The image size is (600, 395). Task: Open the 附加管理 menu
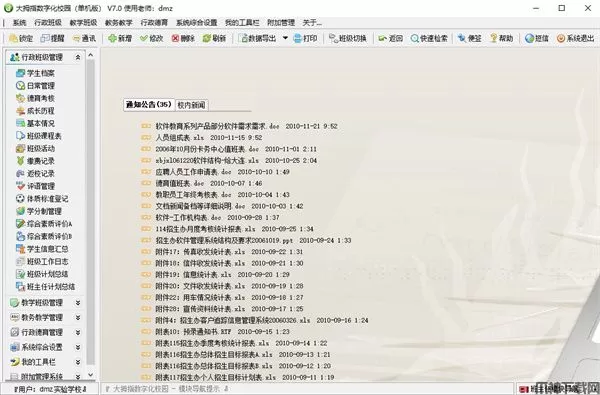[x=281, y=23]
